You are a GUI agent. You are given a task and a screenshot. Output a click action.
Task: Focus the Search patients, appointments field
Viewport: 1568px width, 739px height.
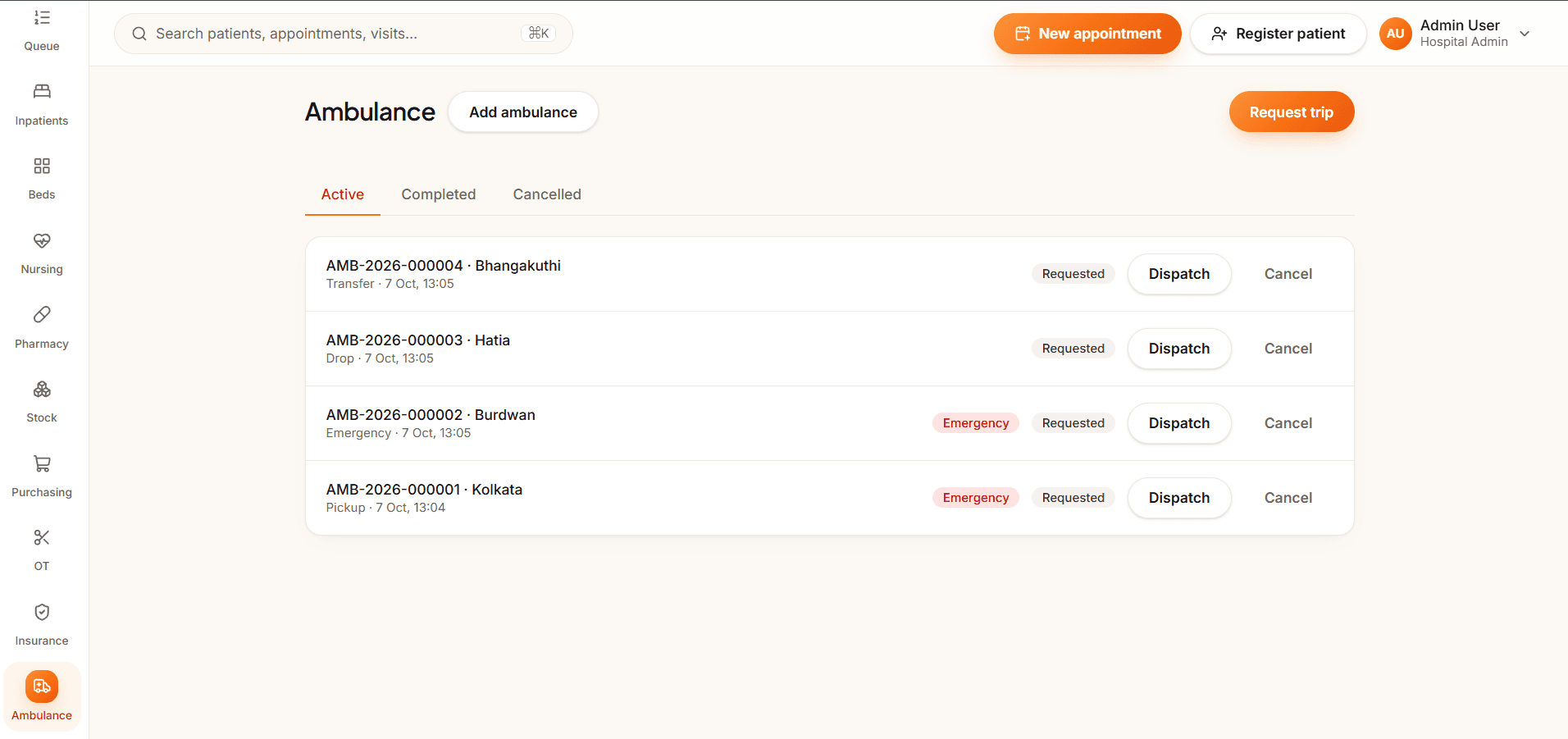pos(344,34)
